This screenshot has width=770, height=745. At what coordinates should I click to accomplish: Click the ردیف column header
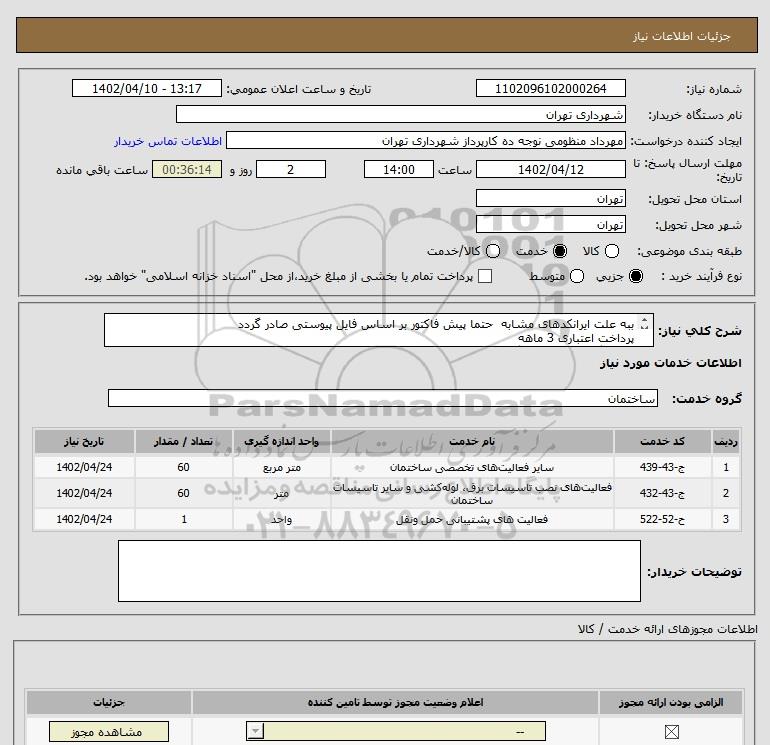(x=726, y=441)
